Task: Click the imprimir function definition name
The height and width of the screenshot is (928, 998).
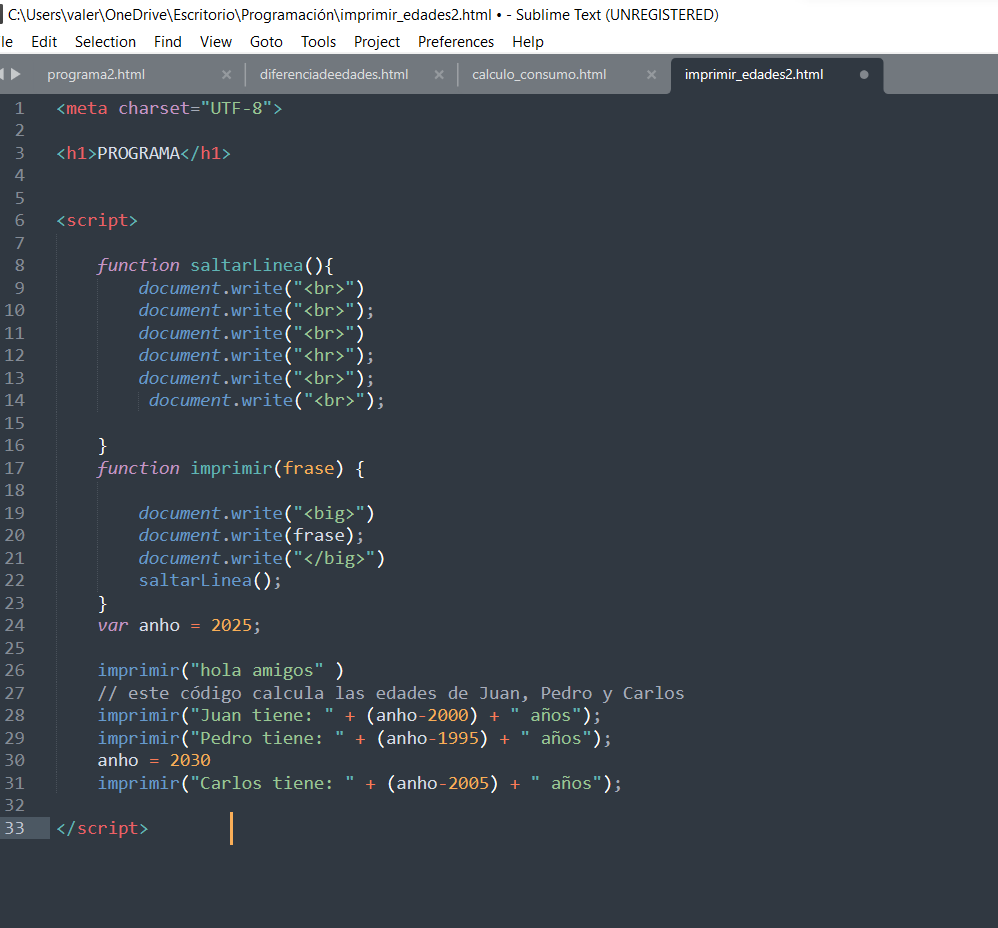Action: (x=232, y=468)
